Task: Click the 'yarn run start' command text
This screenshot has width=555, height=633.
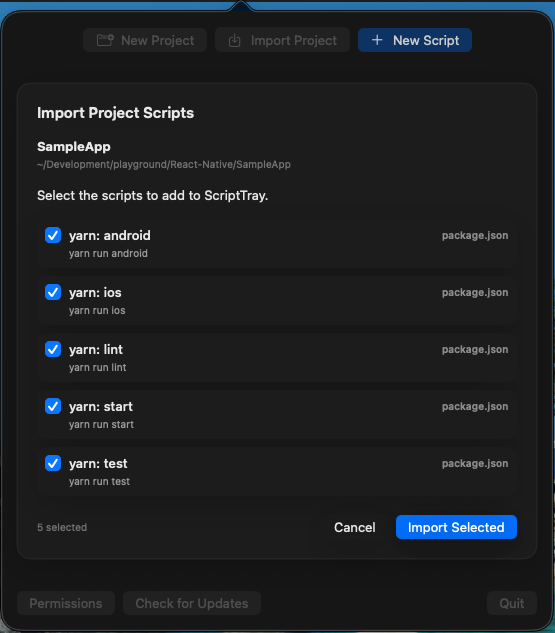Action: tap(101, 424)
